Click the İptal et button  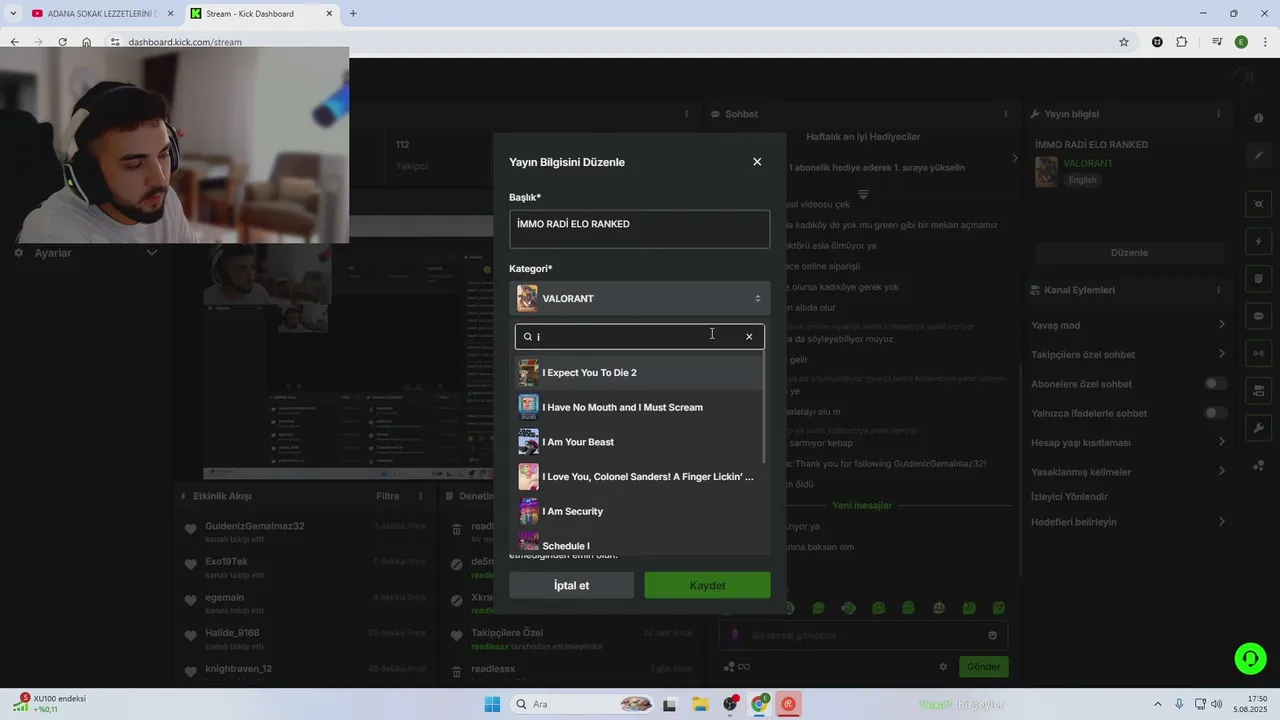pos(571,585)
